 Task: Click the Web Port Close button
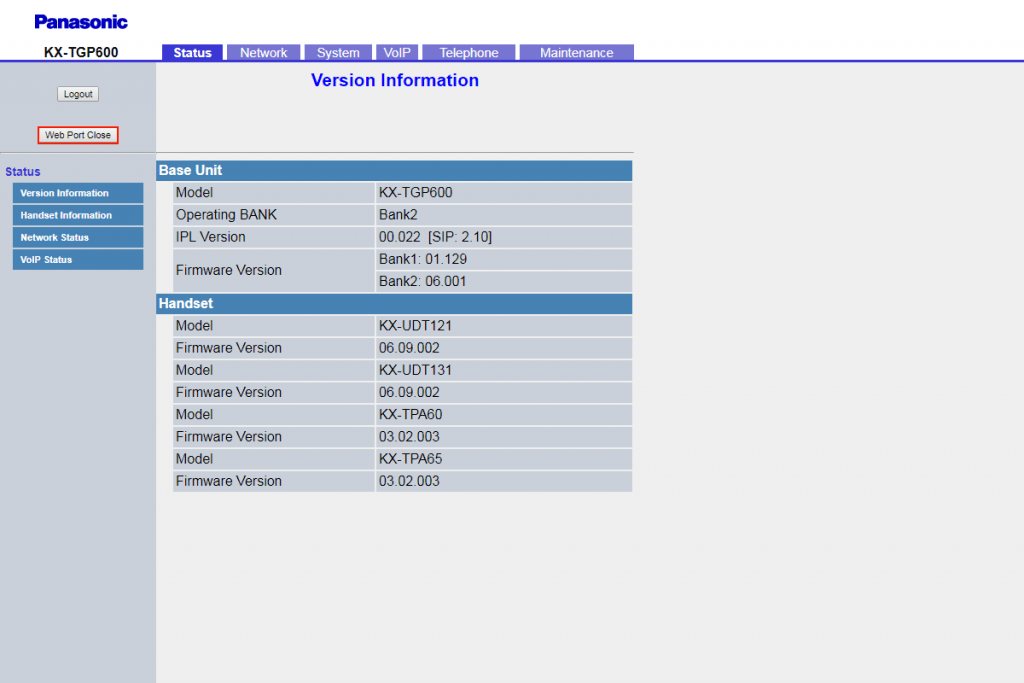tap(78, 135)
